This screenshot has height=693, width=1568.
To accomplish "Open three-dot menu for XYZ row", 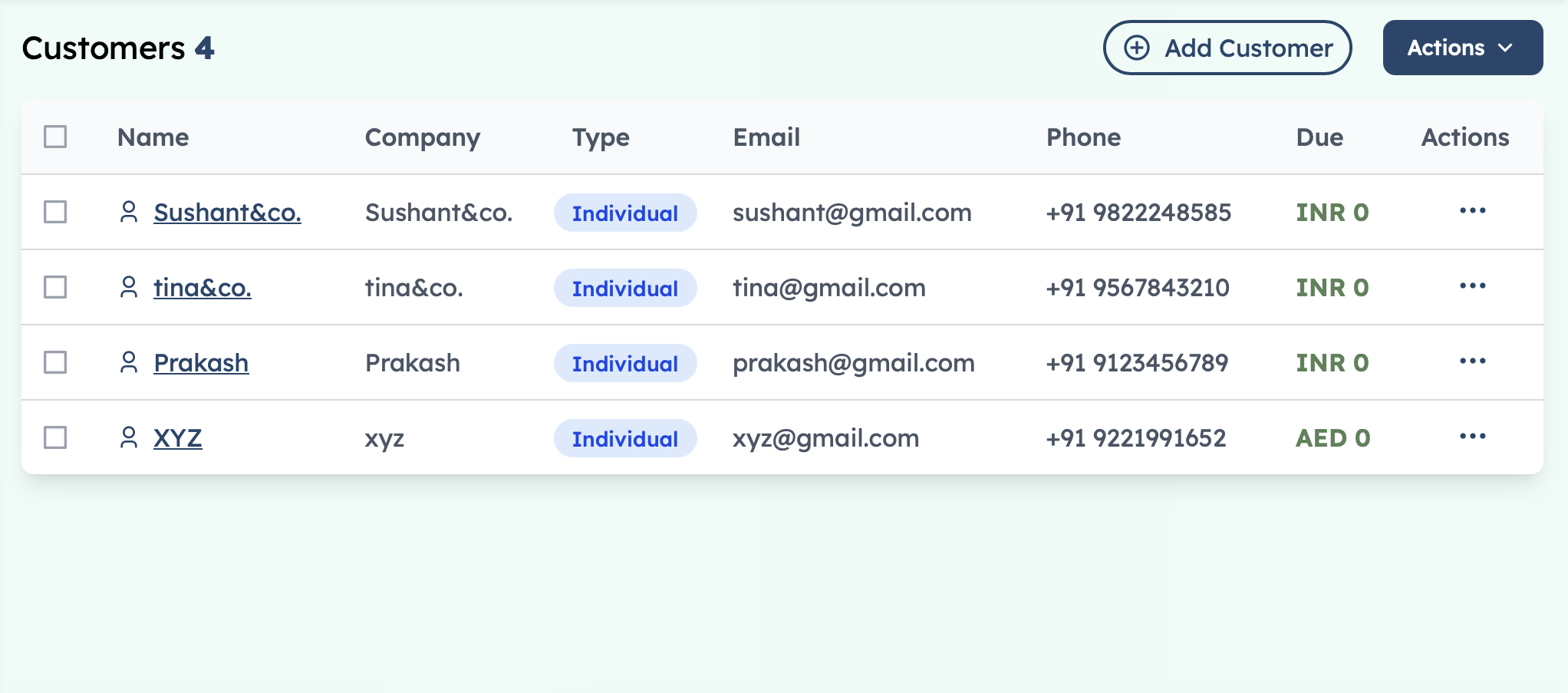I will coord(1472,437).
